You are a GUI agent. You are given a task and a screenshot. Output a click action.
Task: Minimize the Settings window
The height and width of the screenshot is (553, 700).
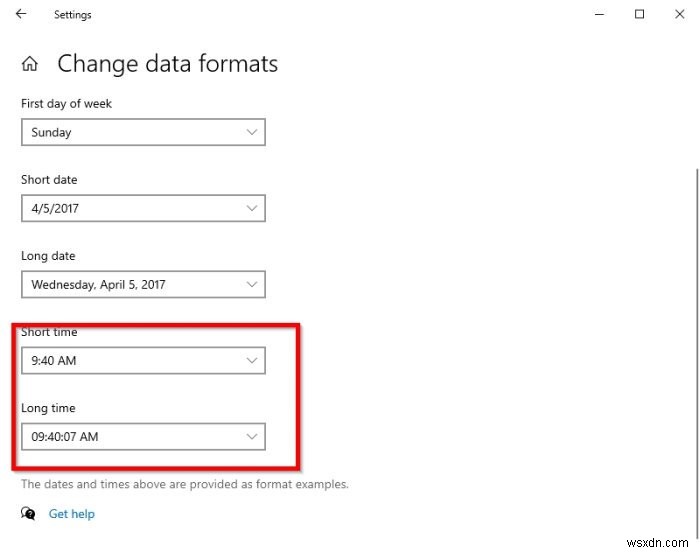[599, 14]
